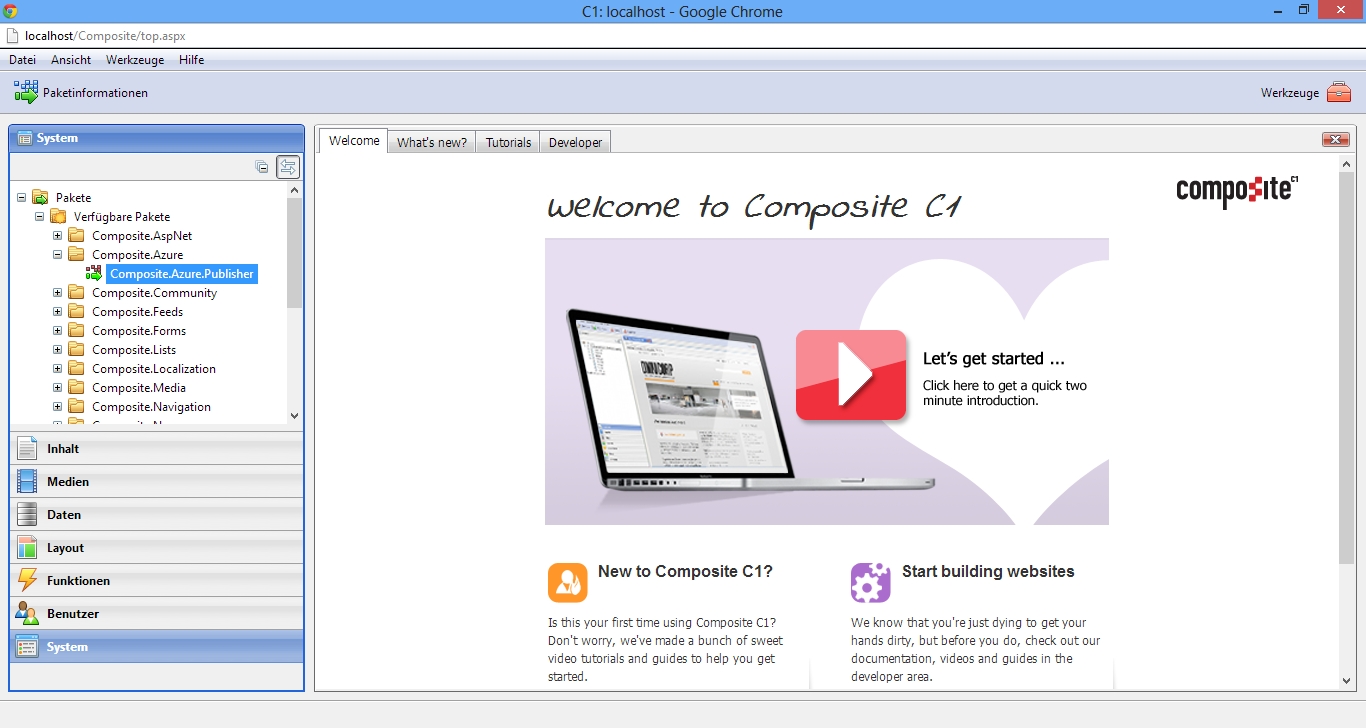This screenshot has height=728, width=1366.
Task: Select the Composite.Azure.Publisher package
Action: click(x=181, y=274)
